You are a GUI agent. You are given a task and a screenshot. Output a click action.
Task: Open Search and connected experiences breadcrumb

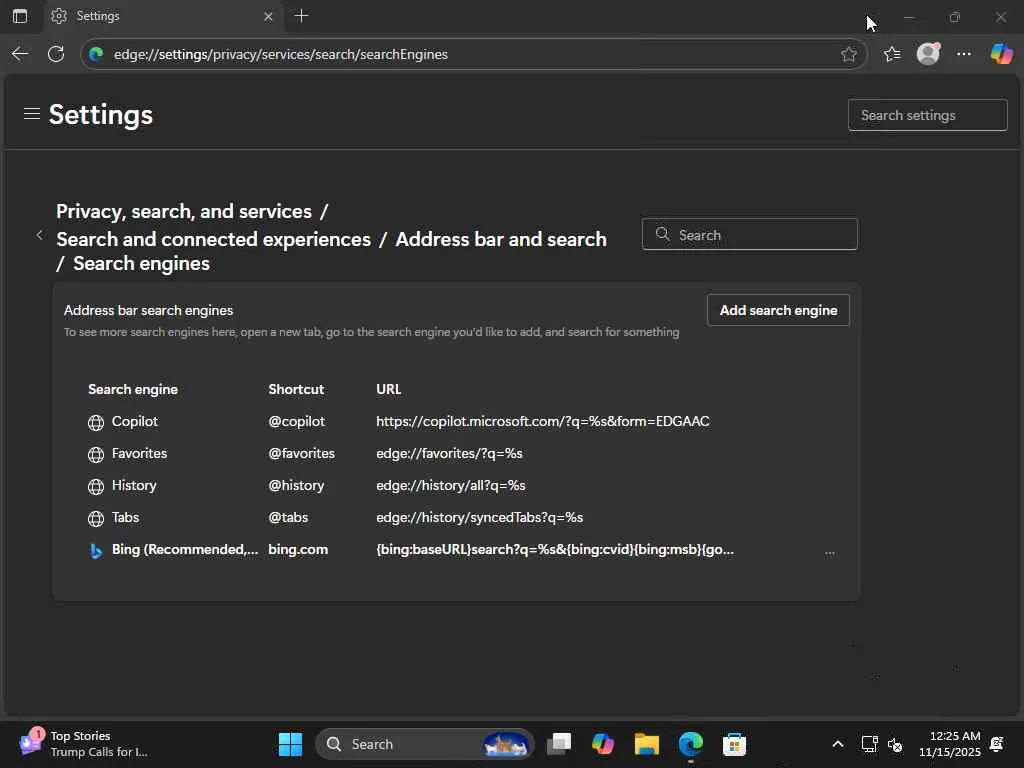[214, 239]
